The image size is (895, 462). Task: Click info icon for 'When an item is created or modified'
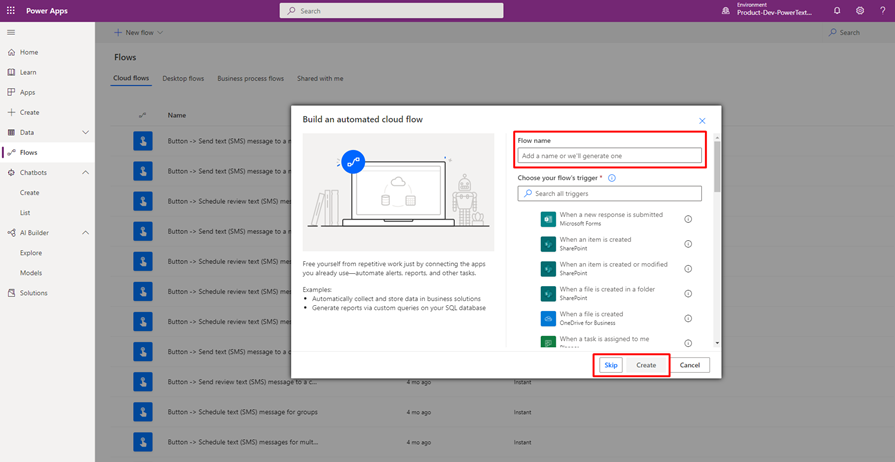[688, 268]
